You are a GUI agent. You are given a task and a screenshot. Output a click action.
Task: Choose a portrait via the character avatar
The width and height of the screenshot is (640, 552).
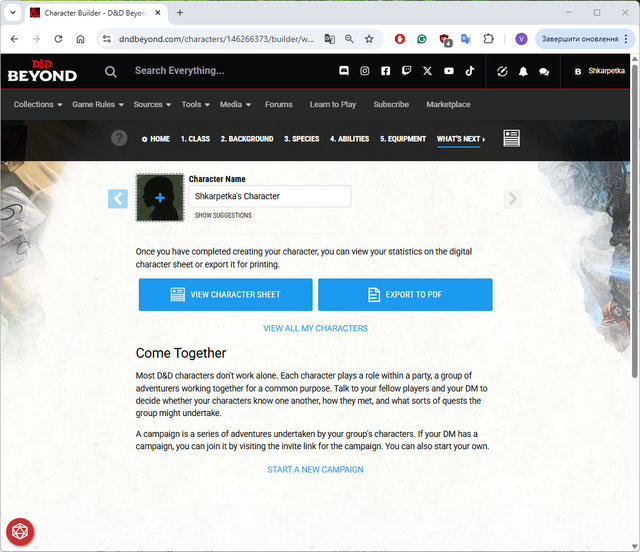[160, 198]
